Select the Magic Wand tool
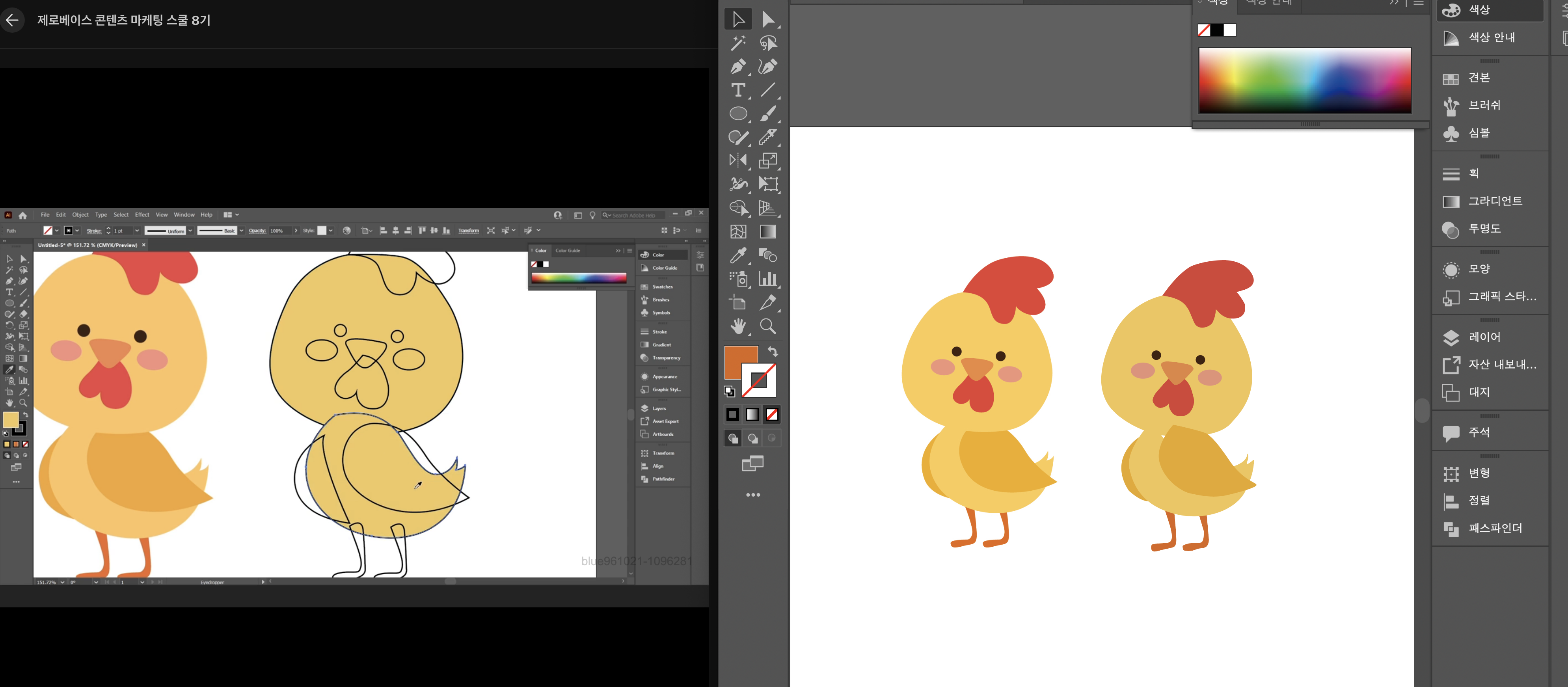This screenshot has height=687, width=1568. pyautogui.click(x=738, y=43)
